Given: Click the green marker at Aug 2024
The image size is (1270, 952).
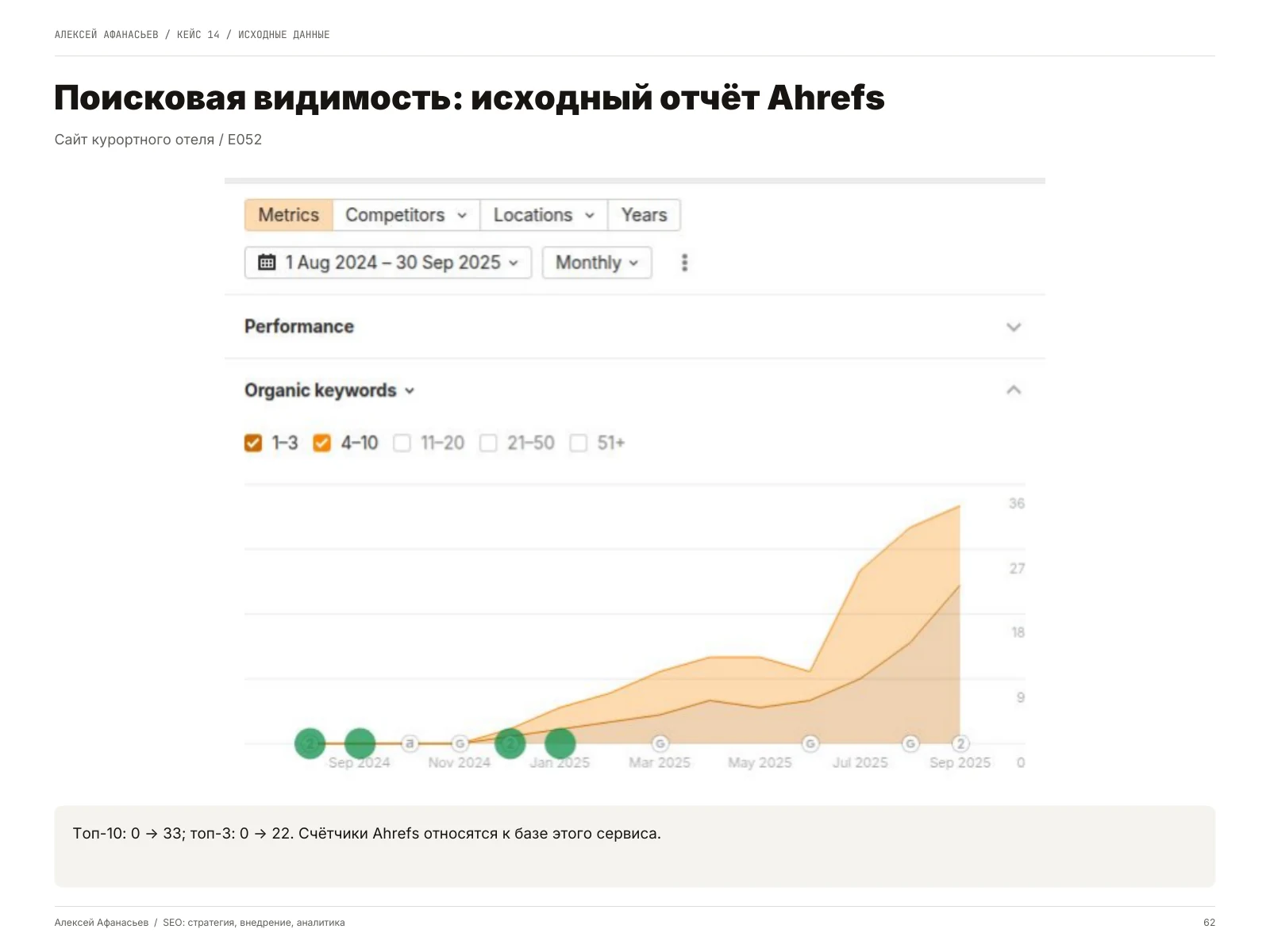Looking at the screenshot, I should click(310, 743).
